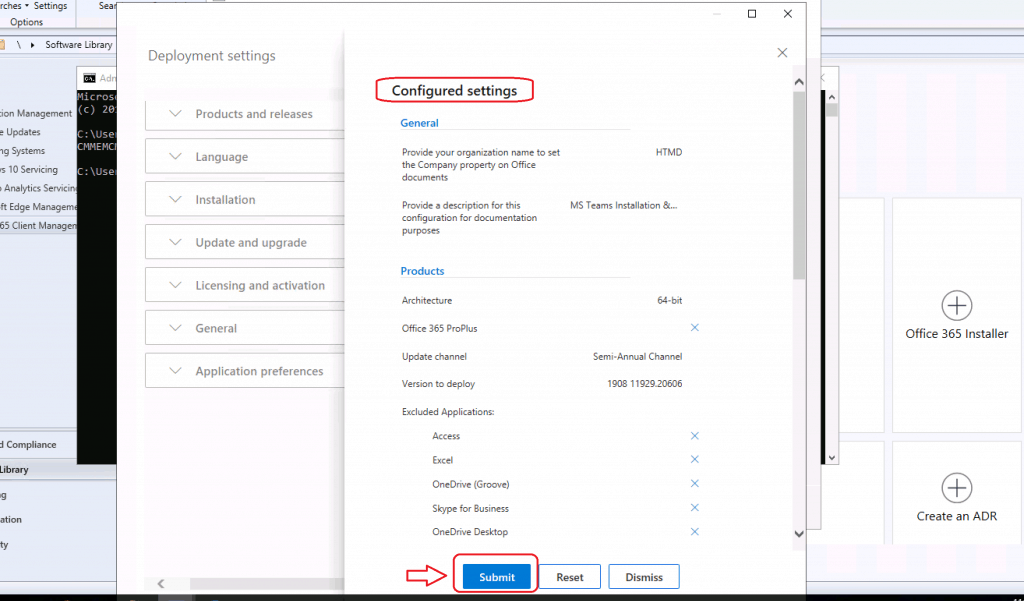
Task: Close the Configured settings pane X
Action: (782, 53)
